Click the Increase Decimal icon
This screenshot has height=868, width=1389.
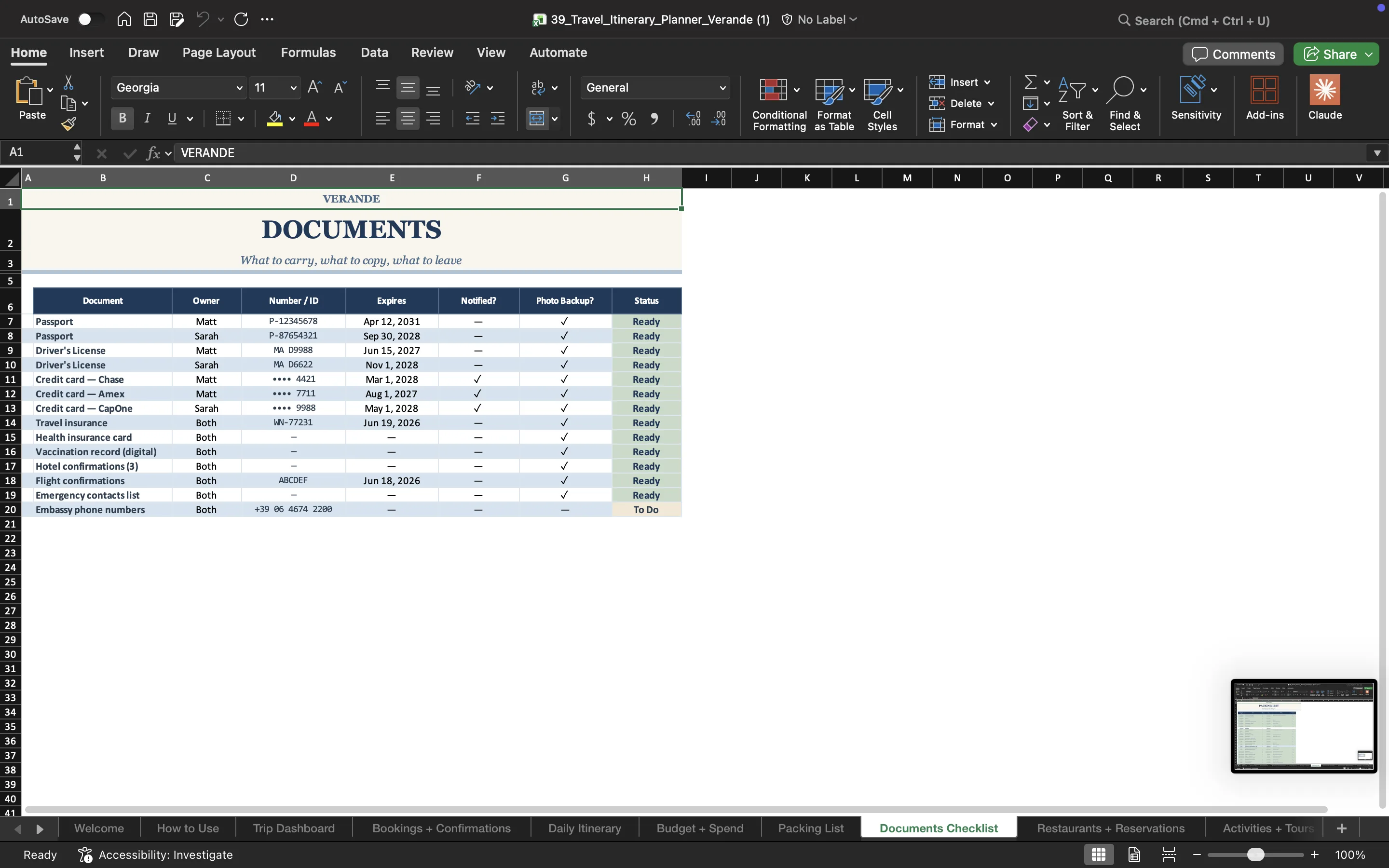coord(693,119)
